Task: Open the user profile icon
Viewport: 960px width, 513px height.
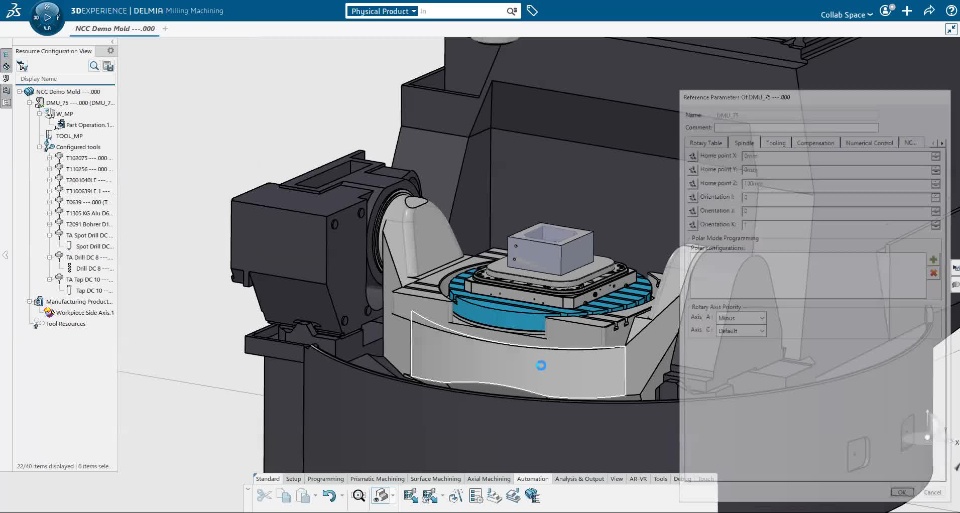Action: pyautogui.click(x=886, y=11)
